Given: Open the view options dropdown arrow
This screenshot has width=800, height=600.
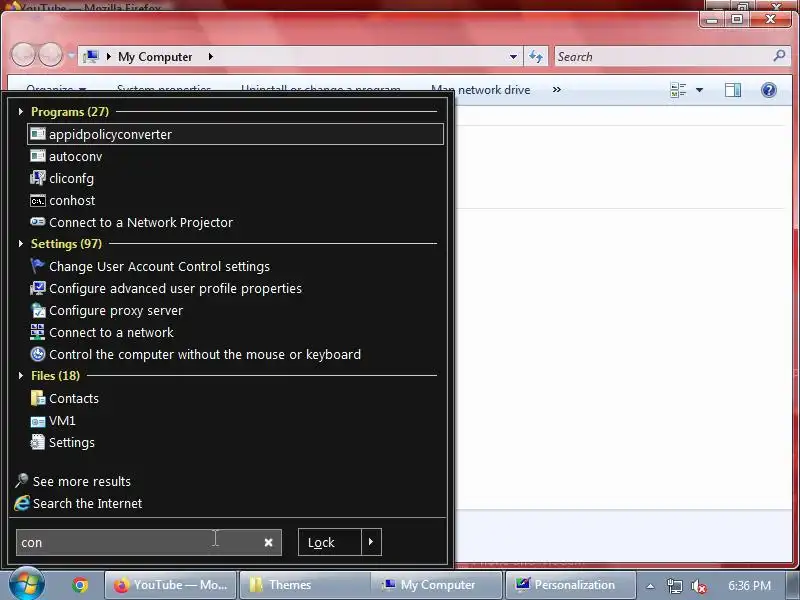Looking at the screenshot, I should pos(699,90).
